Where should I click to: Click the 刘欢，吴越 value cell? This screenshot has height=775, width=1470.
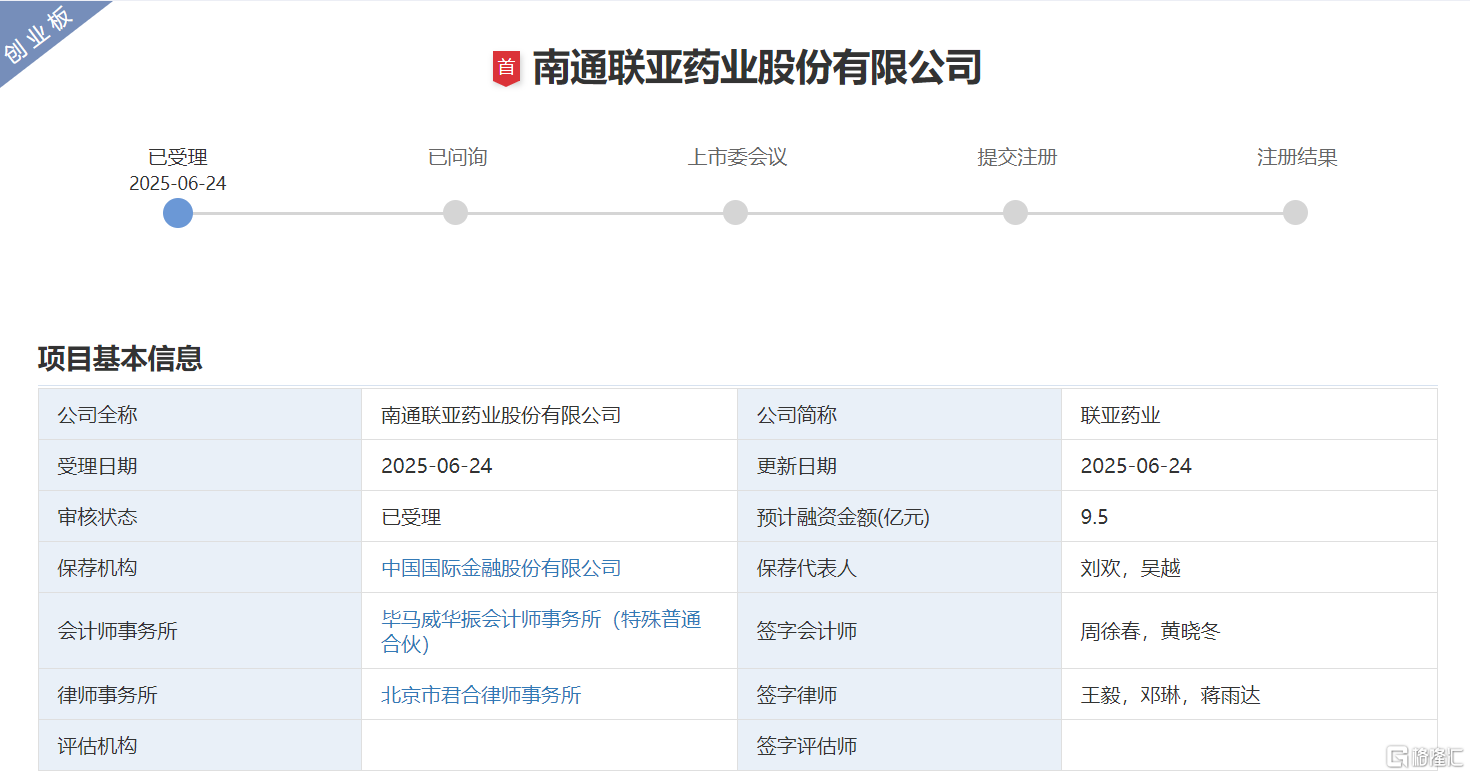pyautogui.click(x=1249, y=567)
